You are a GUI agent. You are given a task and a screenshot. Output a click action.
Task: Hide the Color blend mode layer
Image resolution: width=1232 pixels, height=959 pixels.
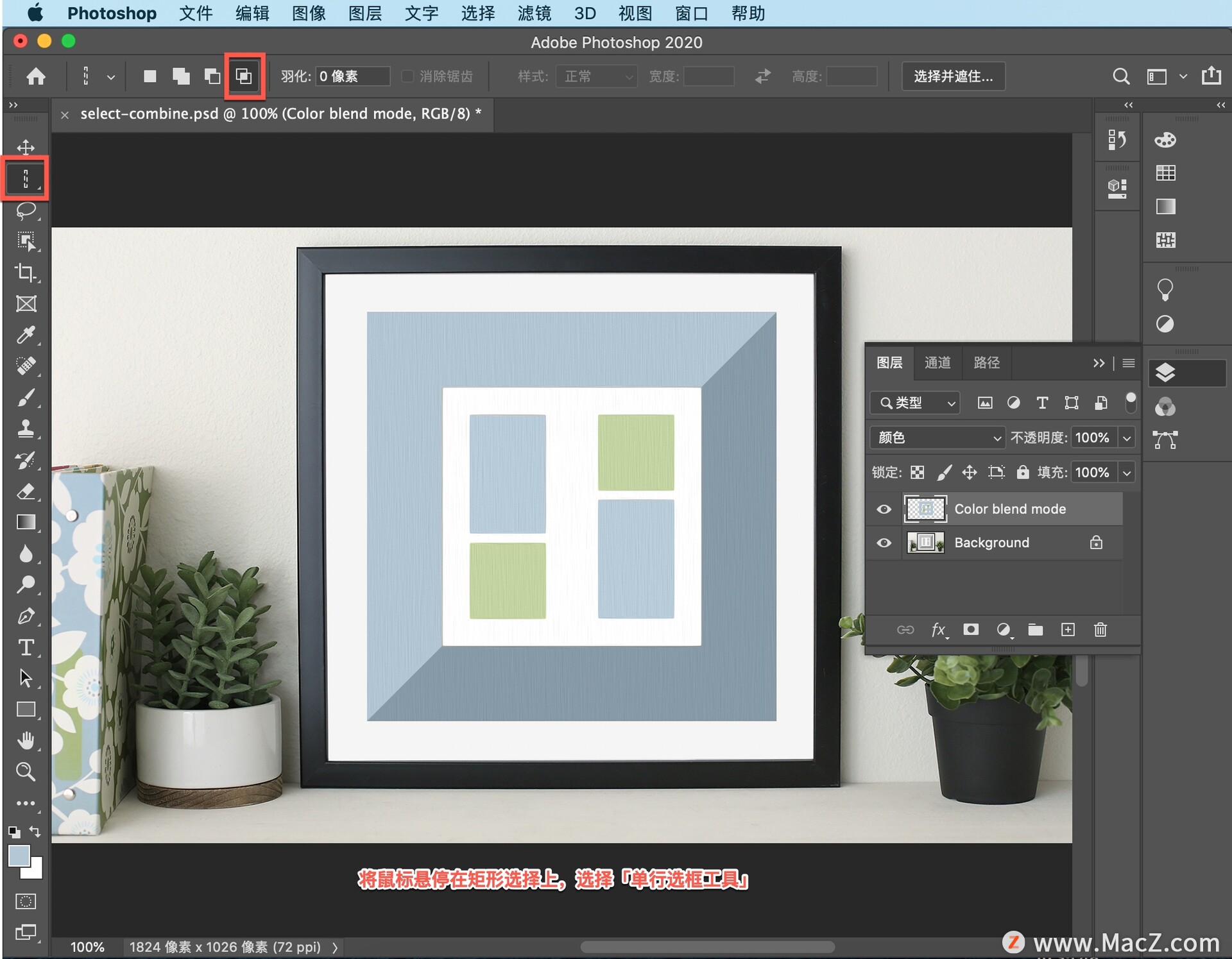884,509
